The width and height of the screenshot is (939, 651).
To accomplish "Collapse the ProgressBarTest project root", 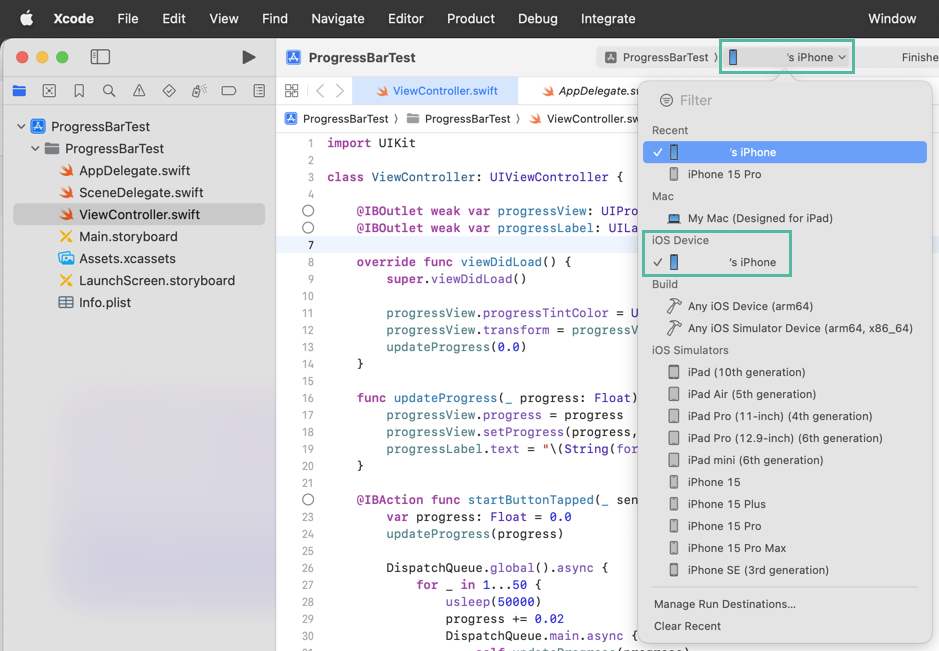I will point(21,126).
